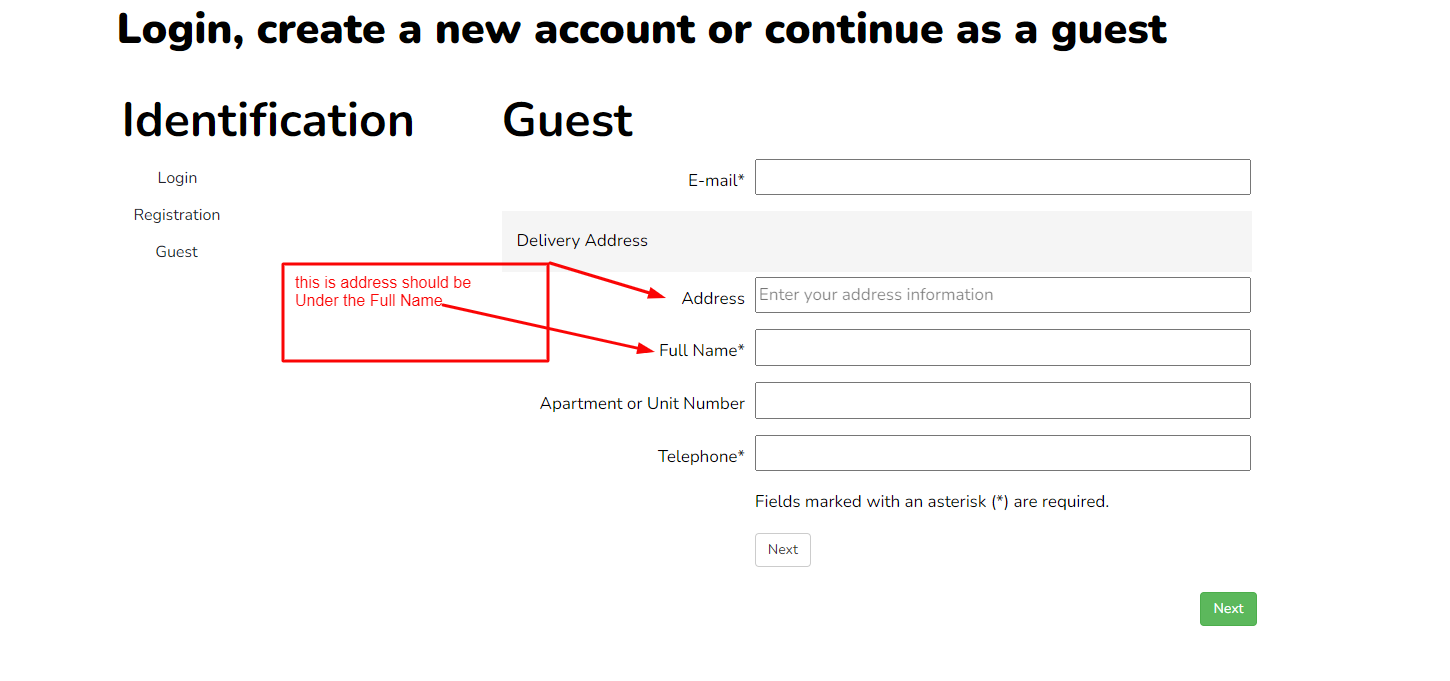The height and width of the screenshot is (681, 1450).
Task: Focus the Apartment or Unit Number field
Action: (x=1002, y=401)
